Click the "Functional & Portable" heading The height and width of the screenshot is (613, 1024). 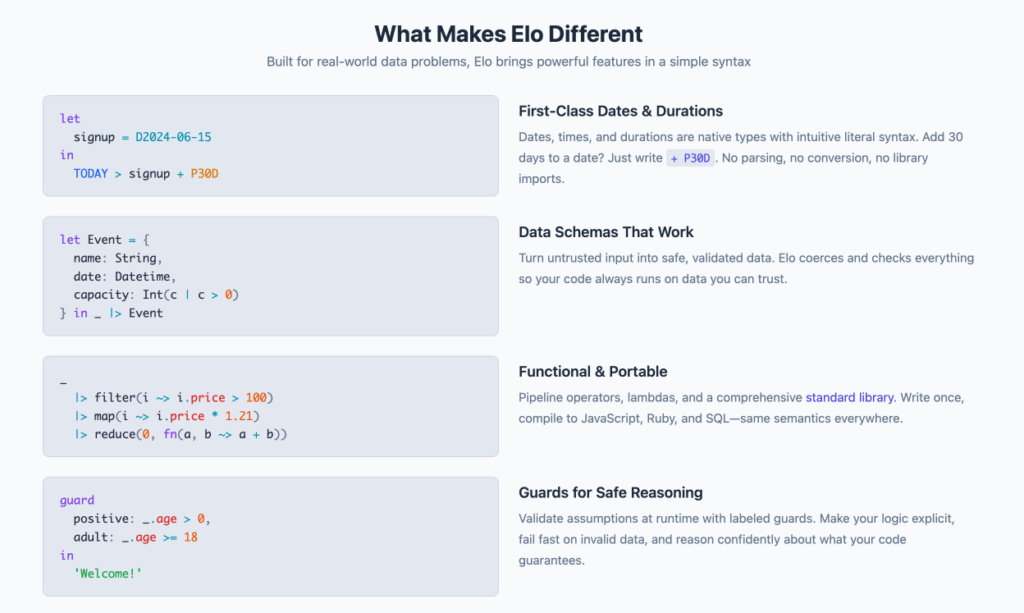pos(593,371)
